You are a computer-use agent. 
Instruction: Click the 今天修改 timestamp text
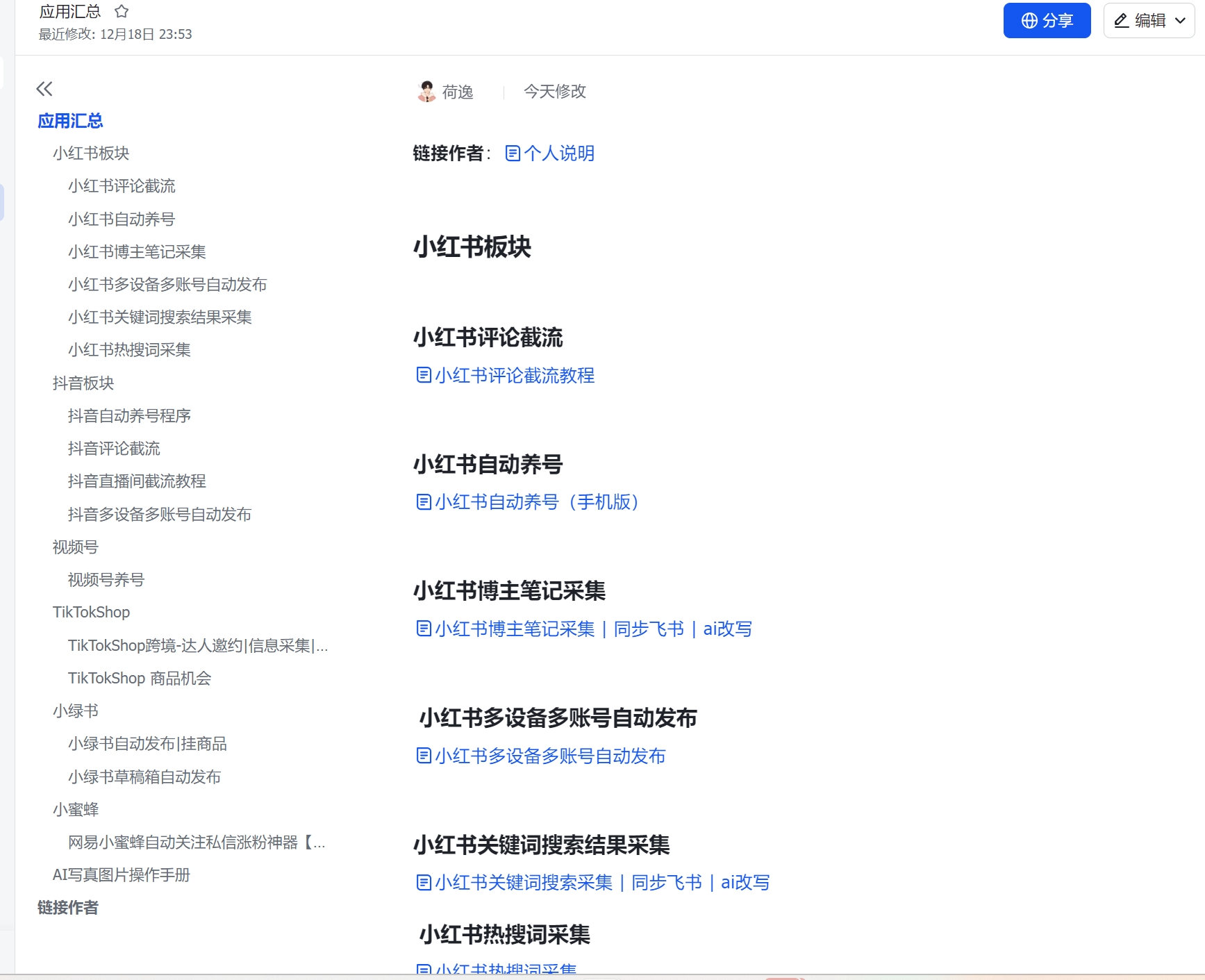point(555,91)
